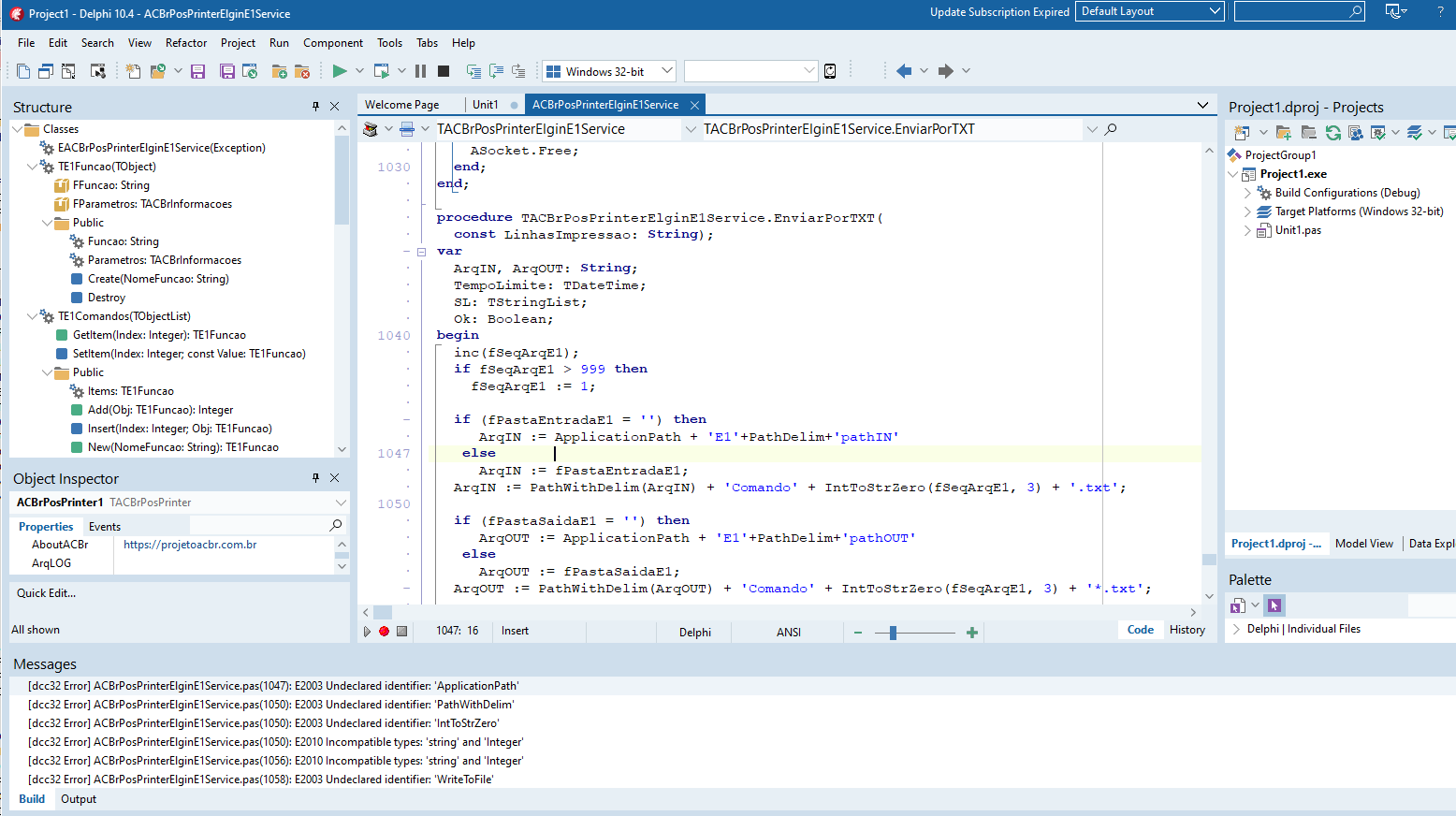Click the Refresh icon in Projects panel
The width and height of the screenshot is (1456, 816).
point(1333,133)
